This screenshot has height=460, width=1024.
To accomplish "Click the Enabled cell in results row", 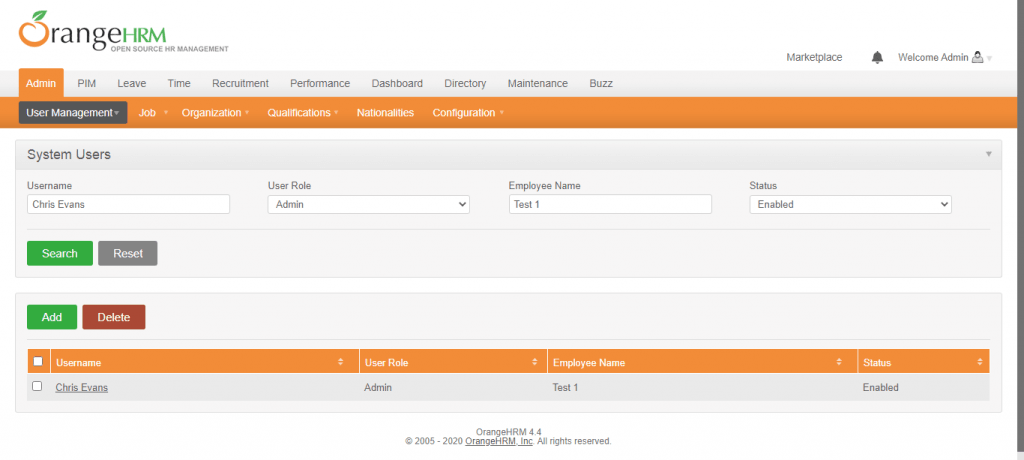I will click(x=880, y=387).
